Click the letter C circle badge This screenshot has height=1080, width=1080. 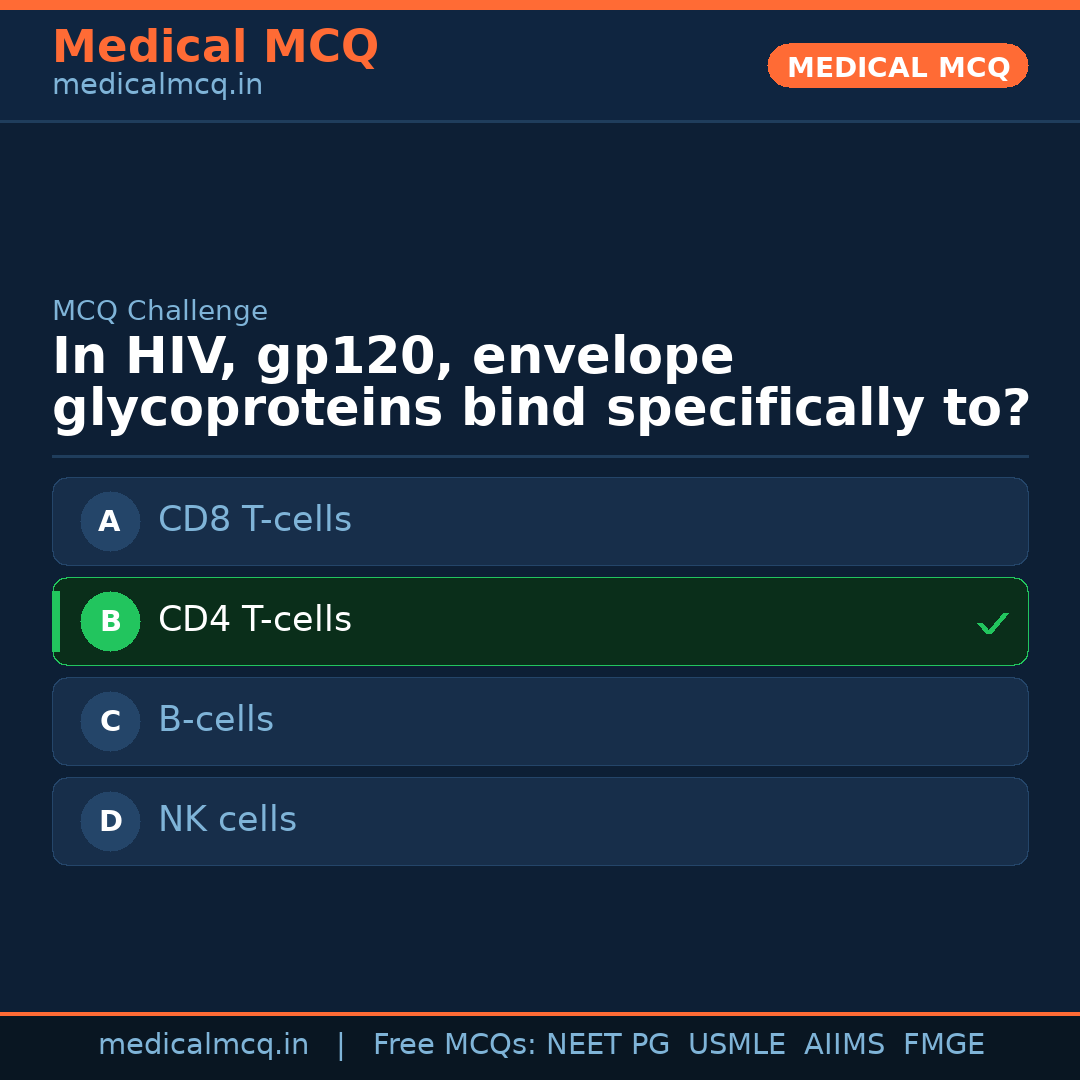click(110, 721)
